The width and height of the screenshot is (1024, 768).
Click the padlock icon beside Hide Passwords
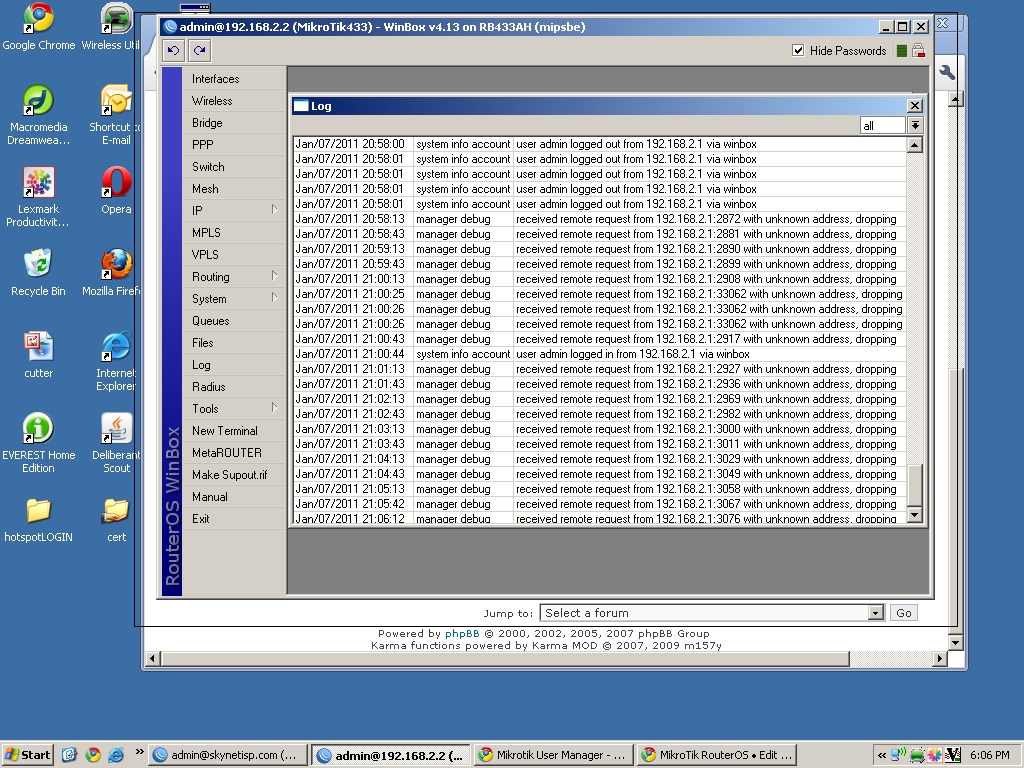point(918,51)
